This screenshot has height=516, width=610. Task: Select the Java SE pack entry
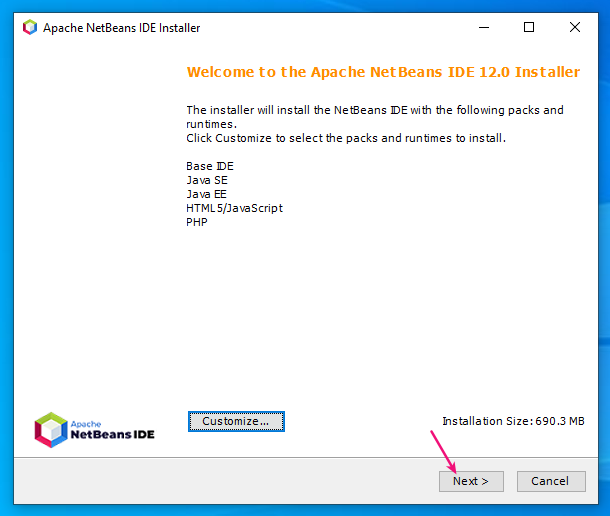click(207, 180)
